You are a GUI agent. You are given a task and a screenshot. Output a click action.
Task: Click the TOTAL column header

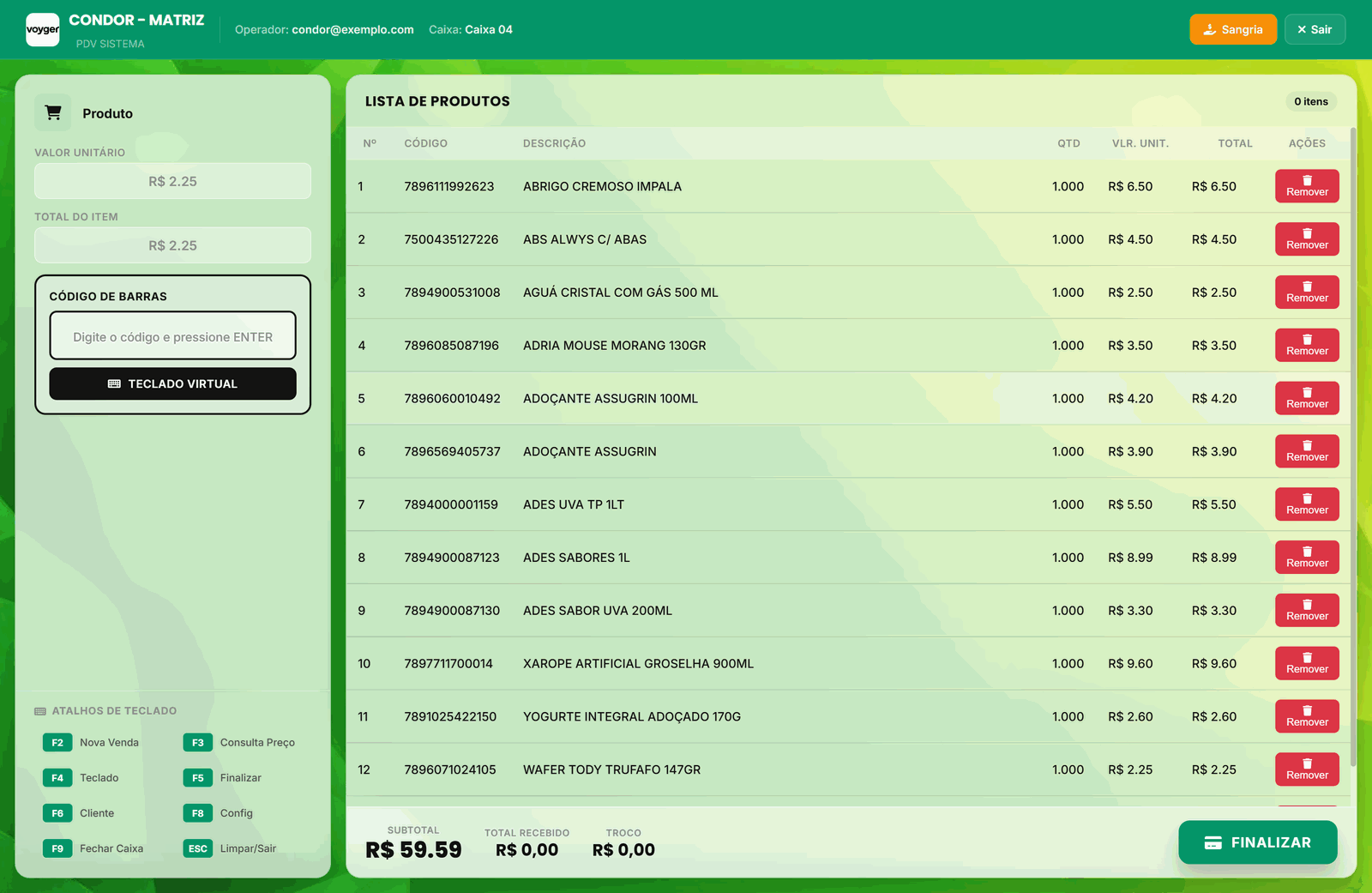pos(1235,143)
